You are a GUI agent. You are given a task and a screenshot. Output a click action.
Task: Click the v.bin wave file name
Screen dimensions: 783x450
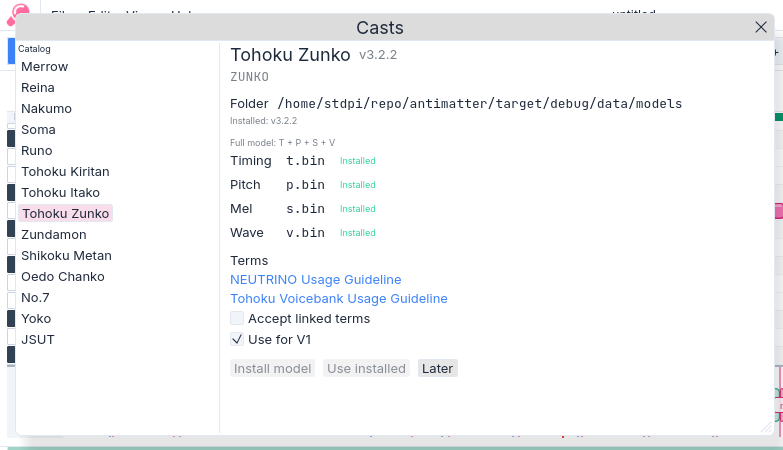click(x=305, y=233)
